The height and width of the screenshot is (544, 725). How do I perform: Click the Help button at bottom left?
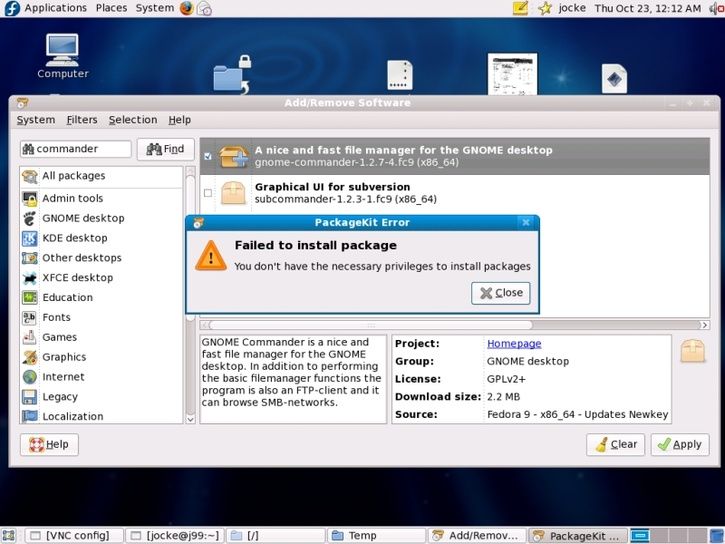pos(49,445)
